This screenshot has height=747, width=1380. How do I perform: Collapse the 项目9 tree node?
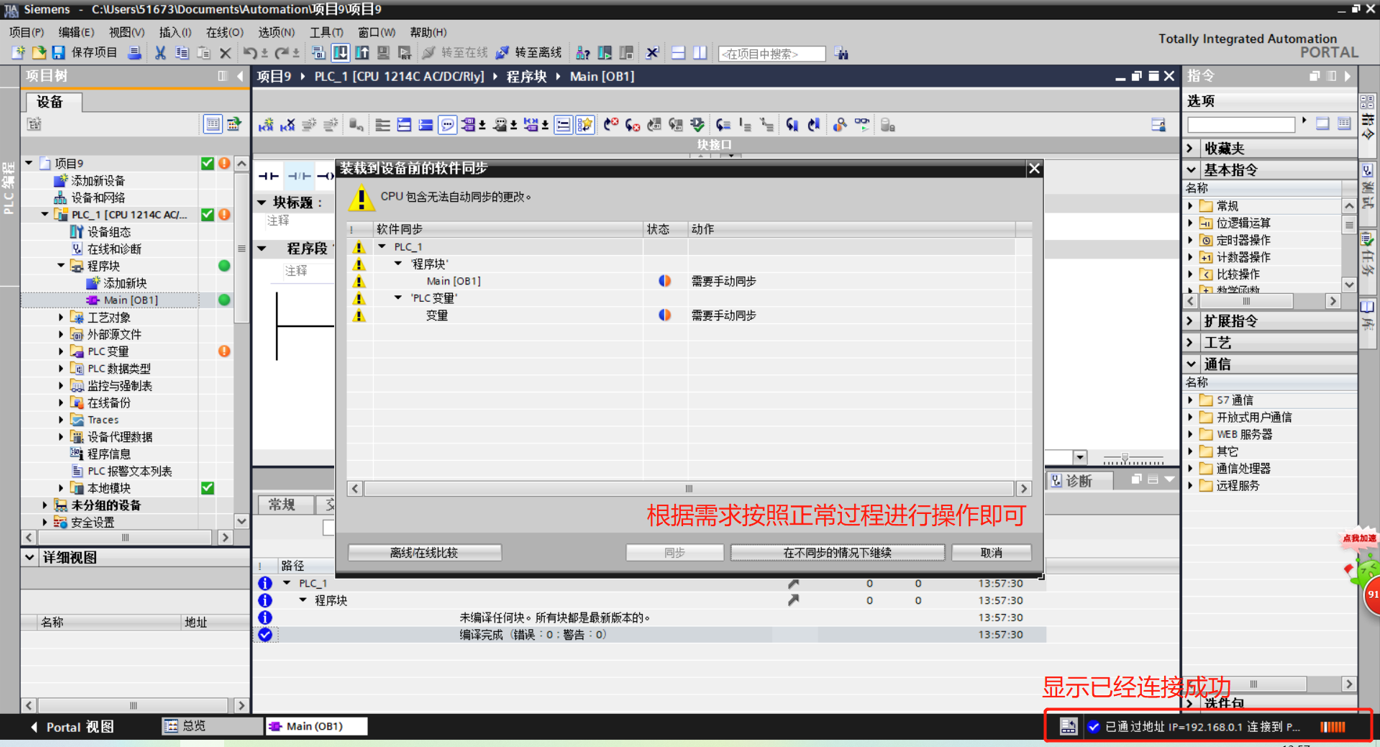[29, 163]
